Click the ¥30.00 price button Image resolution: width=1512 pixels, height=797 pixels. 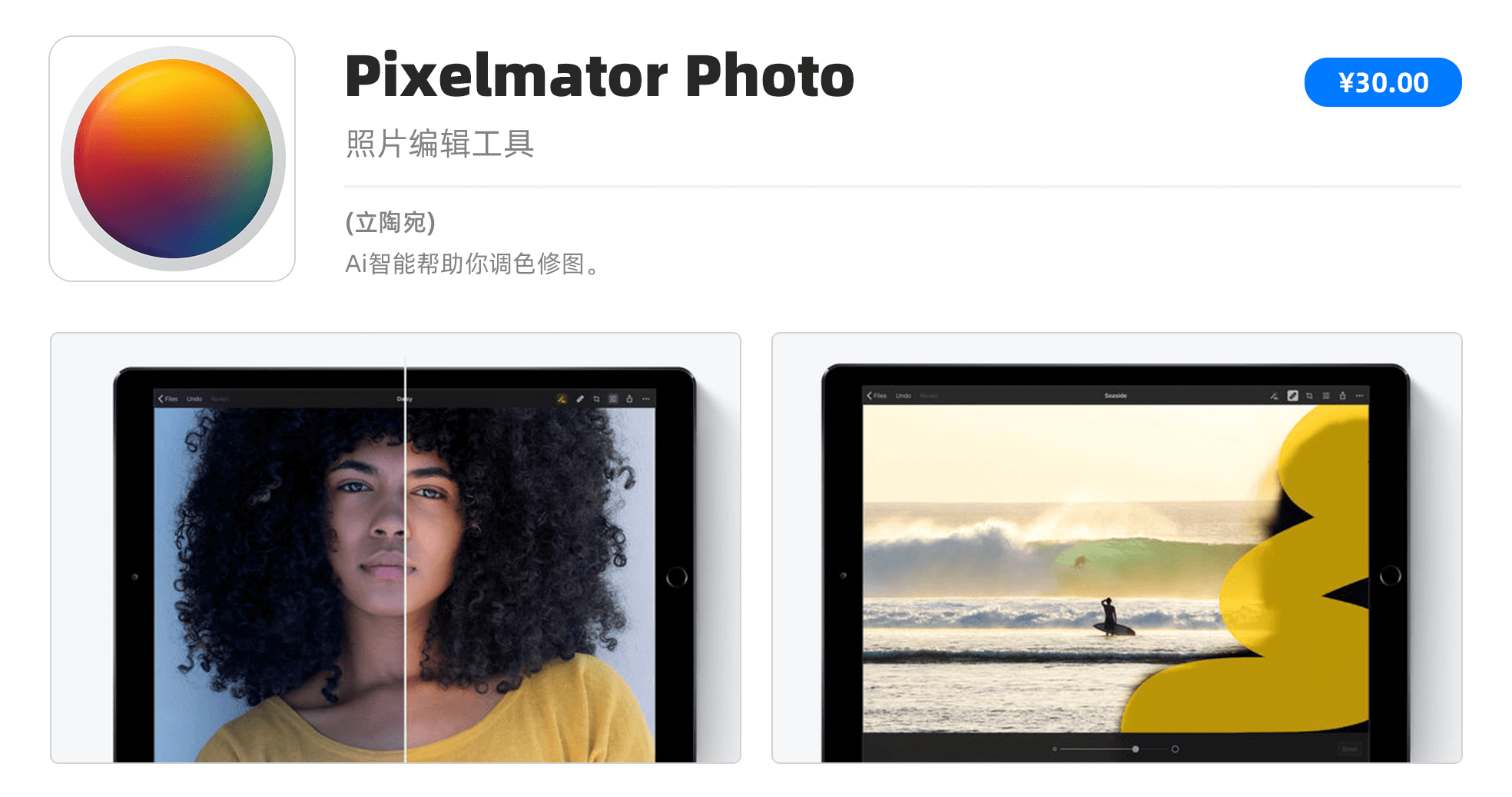point(1382,82)
